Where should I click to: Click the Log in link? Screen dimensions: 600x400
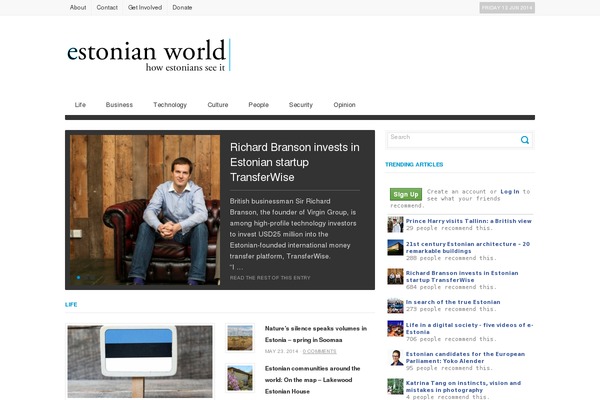[510, 191]
